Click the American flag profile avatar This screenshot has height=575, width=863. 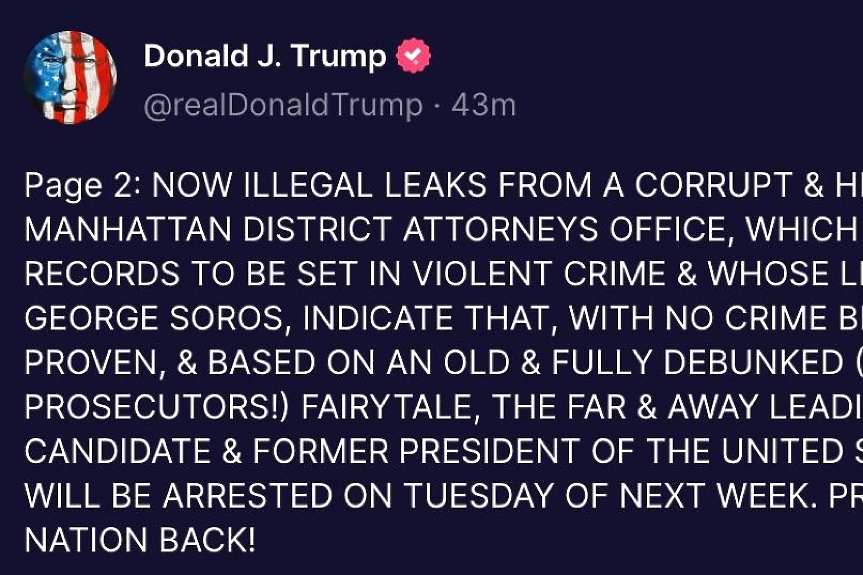[x=70, y=78]
